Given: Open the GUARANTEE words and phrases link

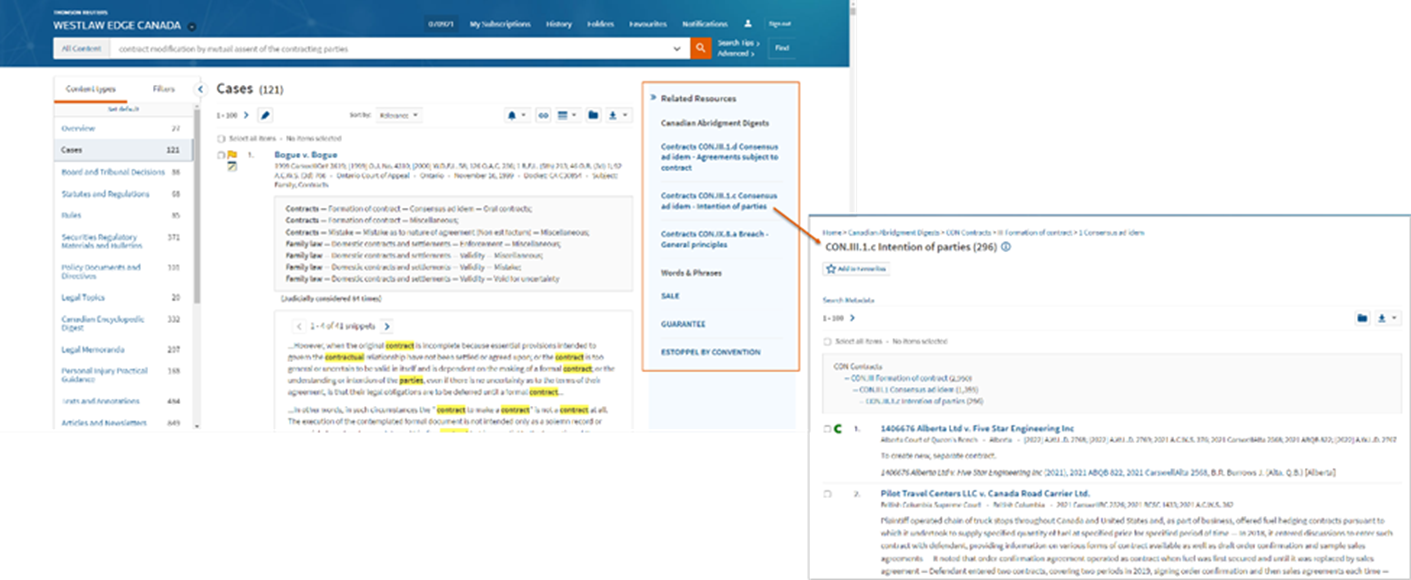Looking at the screenshot, I should click(683, 324).
